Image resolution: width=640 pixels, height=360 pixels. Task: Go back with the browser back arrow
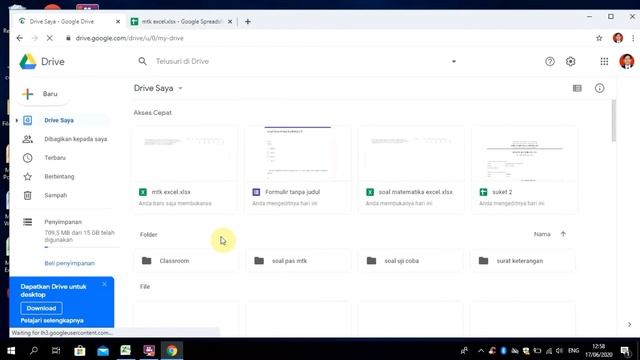click(x=20, y=38)
